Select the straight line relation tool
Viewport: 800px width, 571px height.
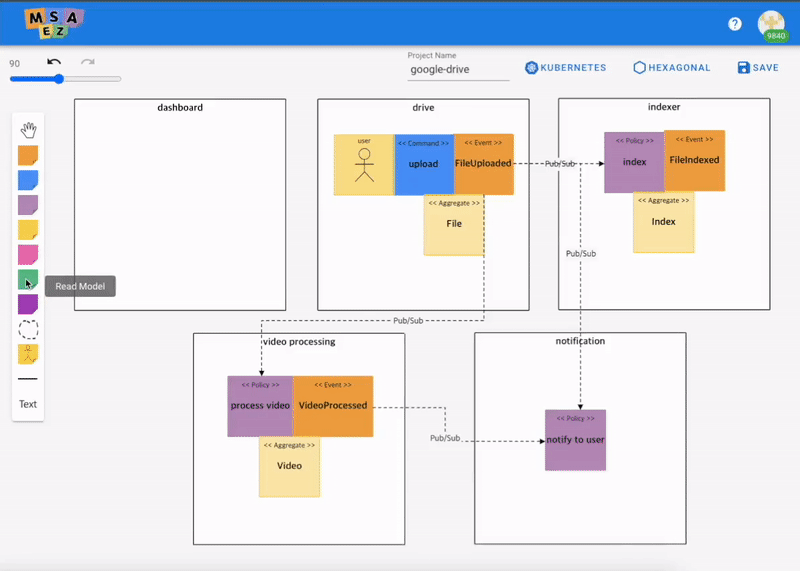(28, 379)
